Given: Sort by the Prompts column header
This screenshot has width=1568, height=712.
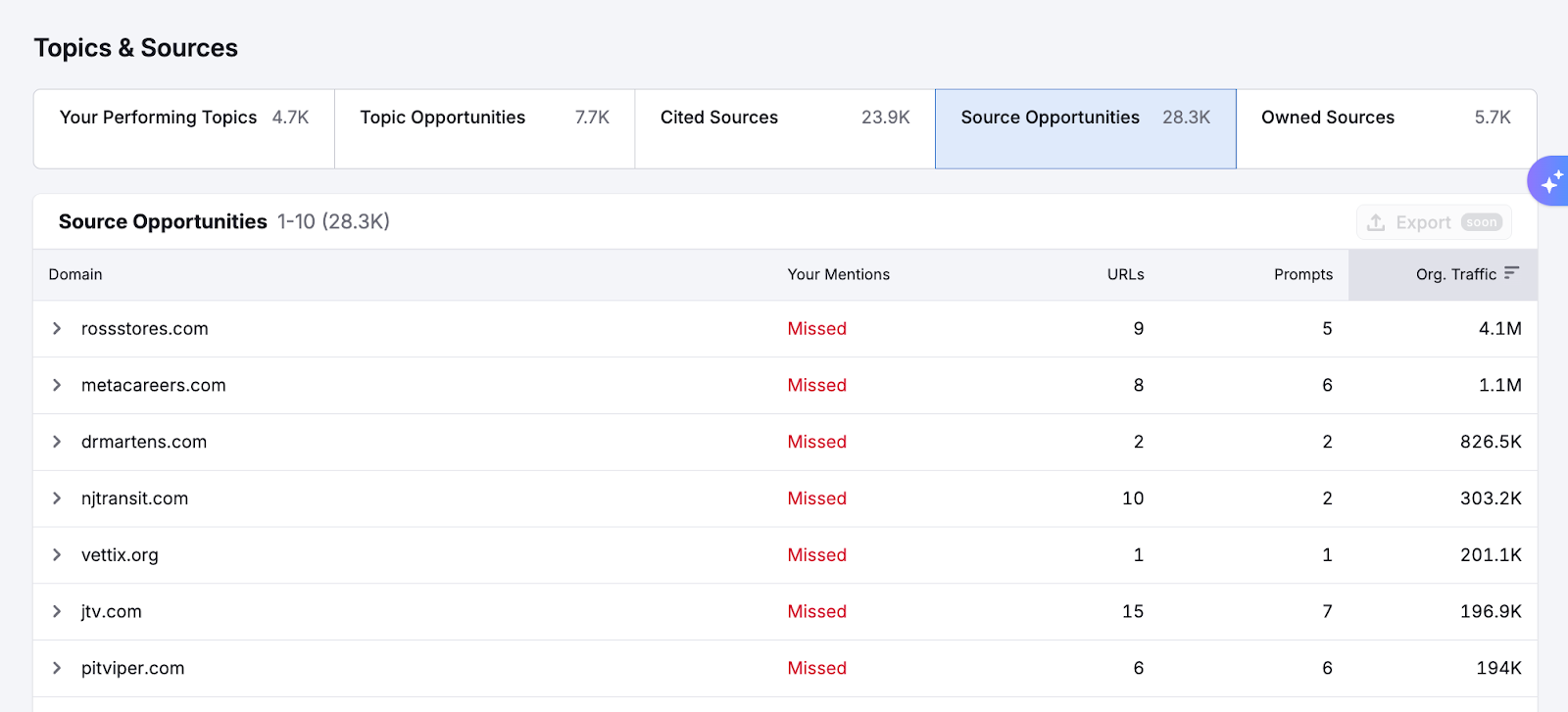Looking at the screenshot, I should pos(1302,275).
